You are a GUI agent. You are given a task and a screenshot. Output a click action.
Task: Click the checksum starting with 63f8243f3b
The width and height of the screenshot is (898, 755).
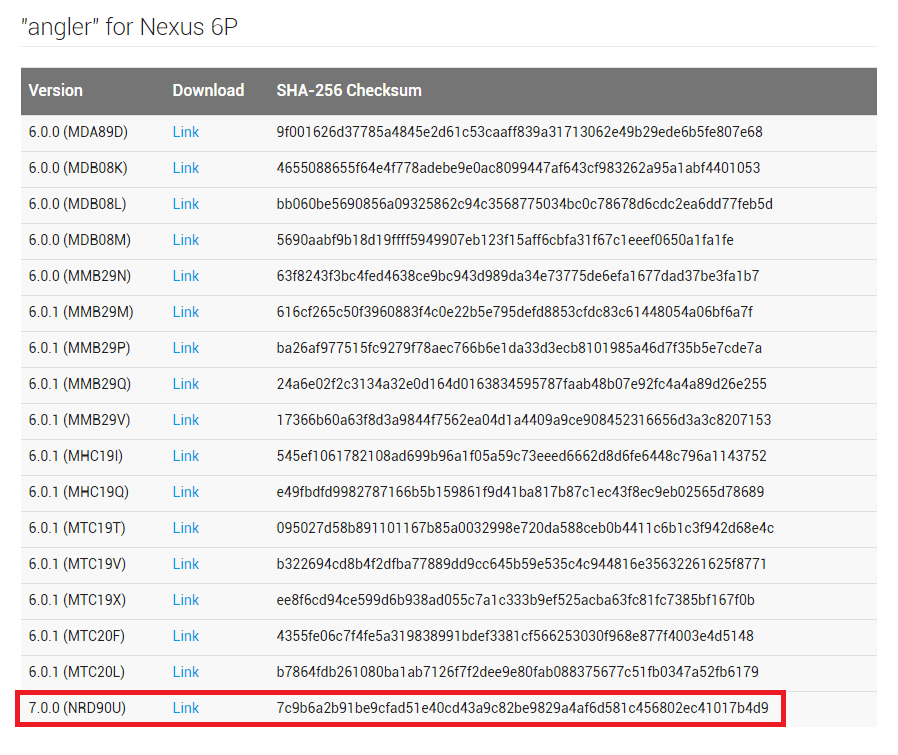point(518,276)
